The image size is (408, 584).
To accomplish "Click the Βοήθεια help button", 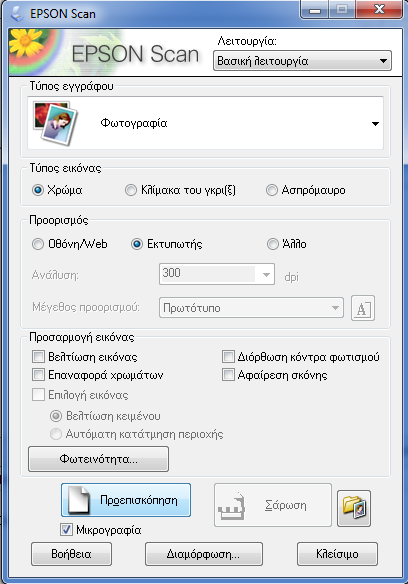I will 71,554.
